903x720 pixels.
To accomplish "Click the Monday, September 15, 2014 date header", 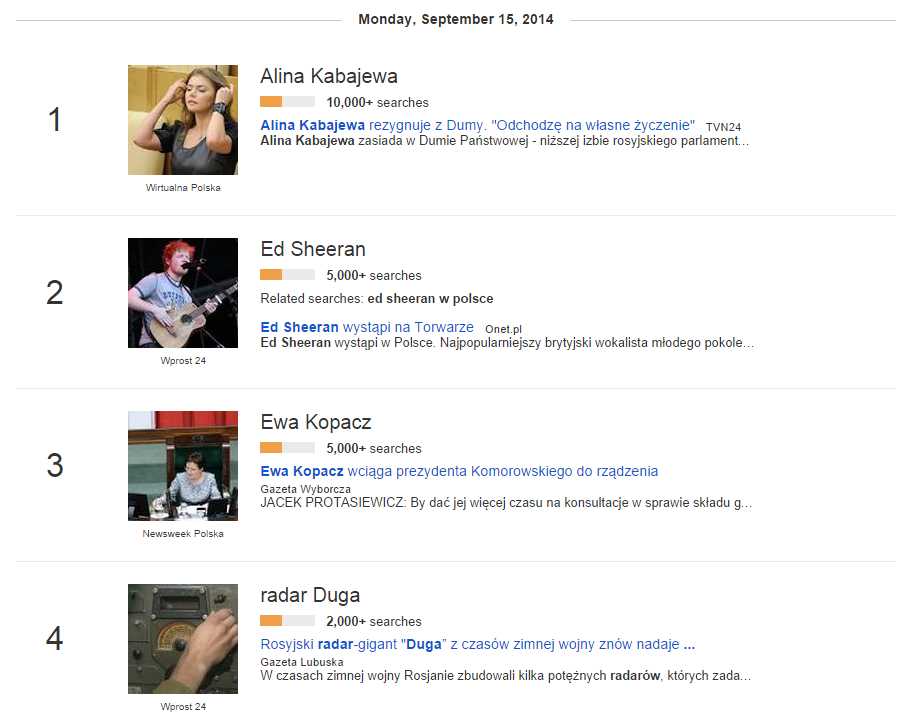I will (x=456, y=19).
